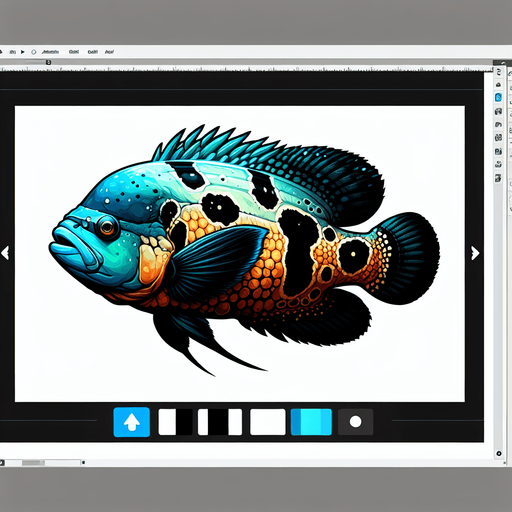The height and width of the screenshot is (512, 512).
Task: Click the picture-like icon in right sidebar
Action: coord(498,151)
